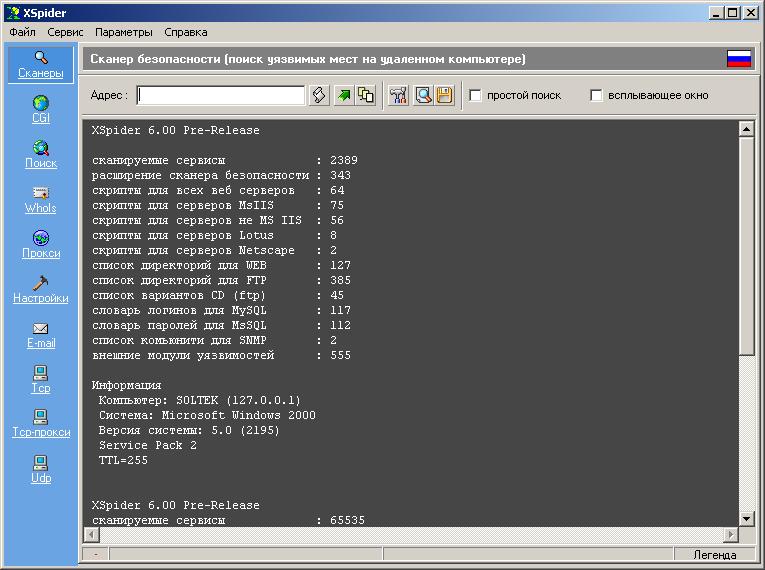Click the Russian flag language icon

click(739, 59)
